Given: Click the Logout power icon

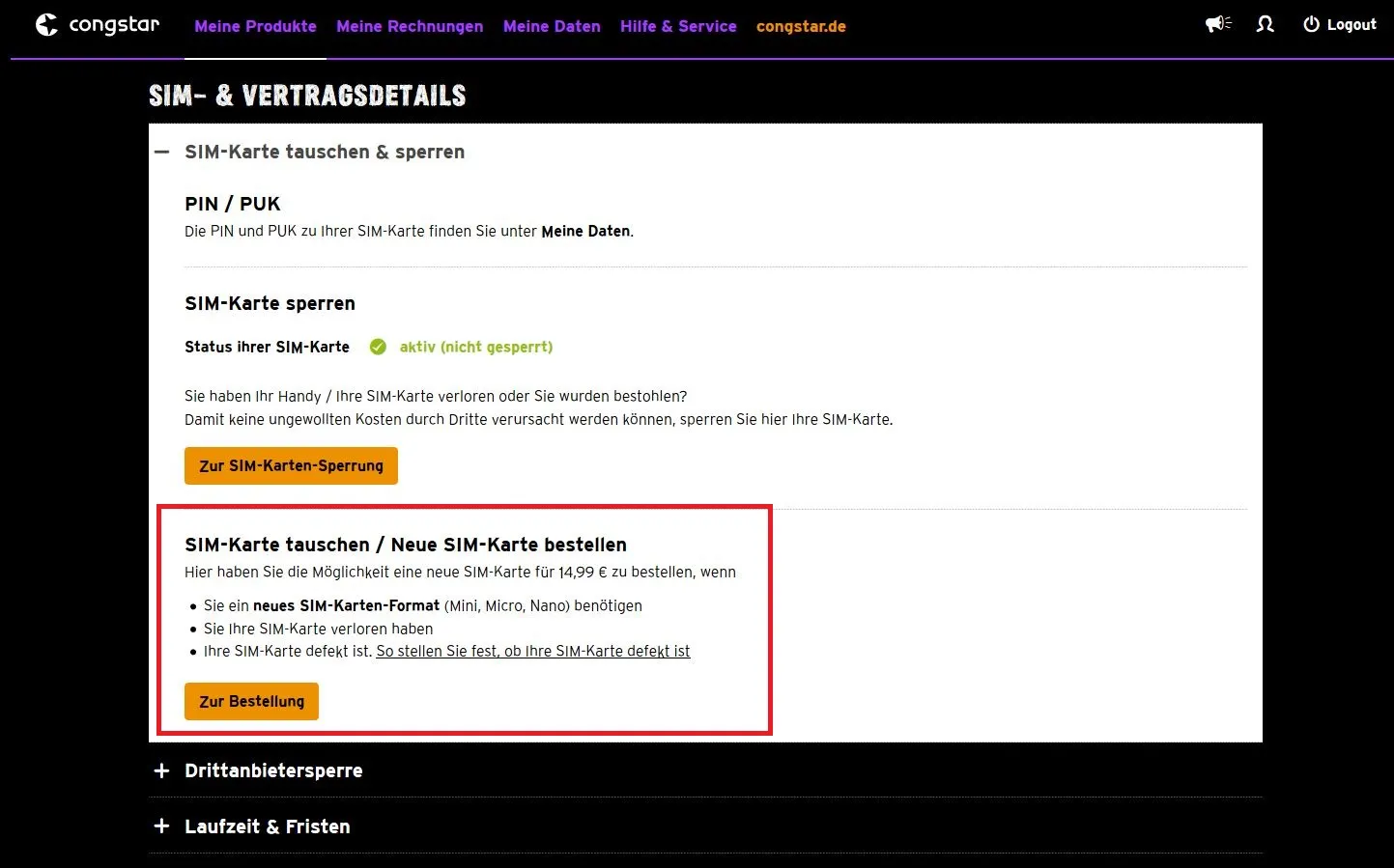Looking at the screenshot, I should [x=1311, y=24].
